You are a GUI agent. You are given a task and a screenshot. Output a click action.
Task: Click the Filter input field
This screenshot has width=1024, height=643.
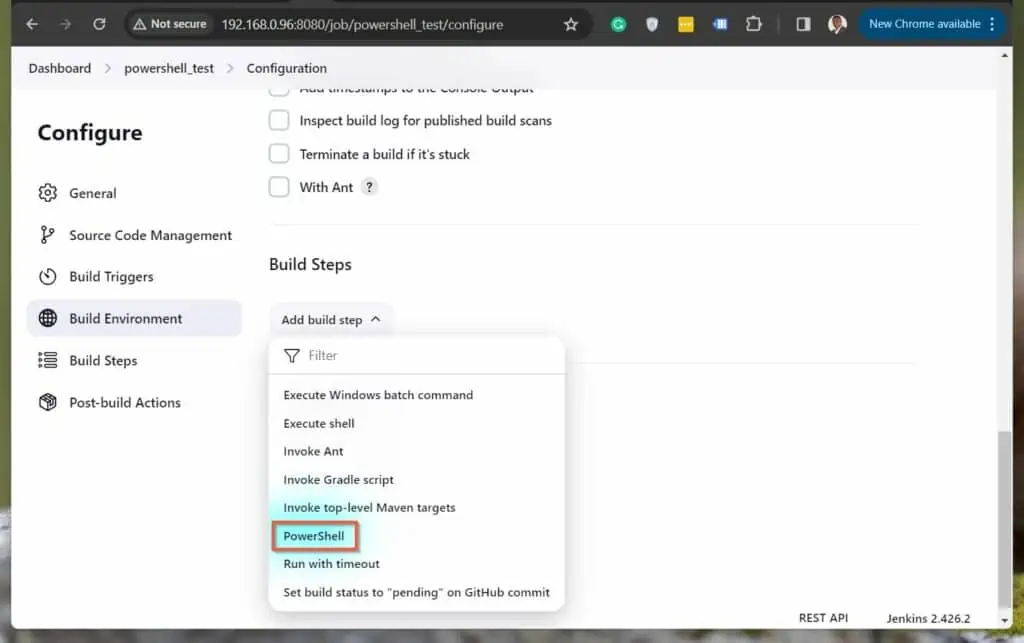coord(417,356)
